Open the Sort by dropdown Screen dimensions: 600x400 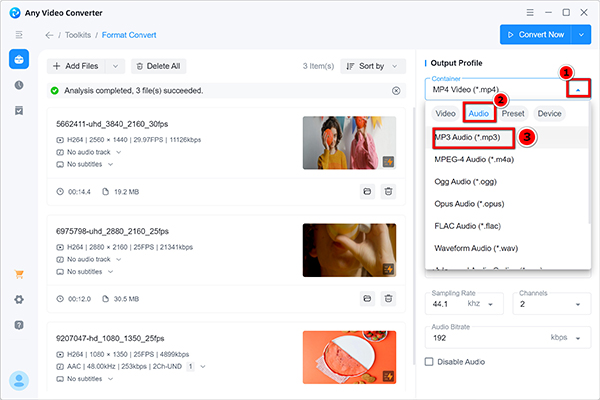click(x=373, y=66)
